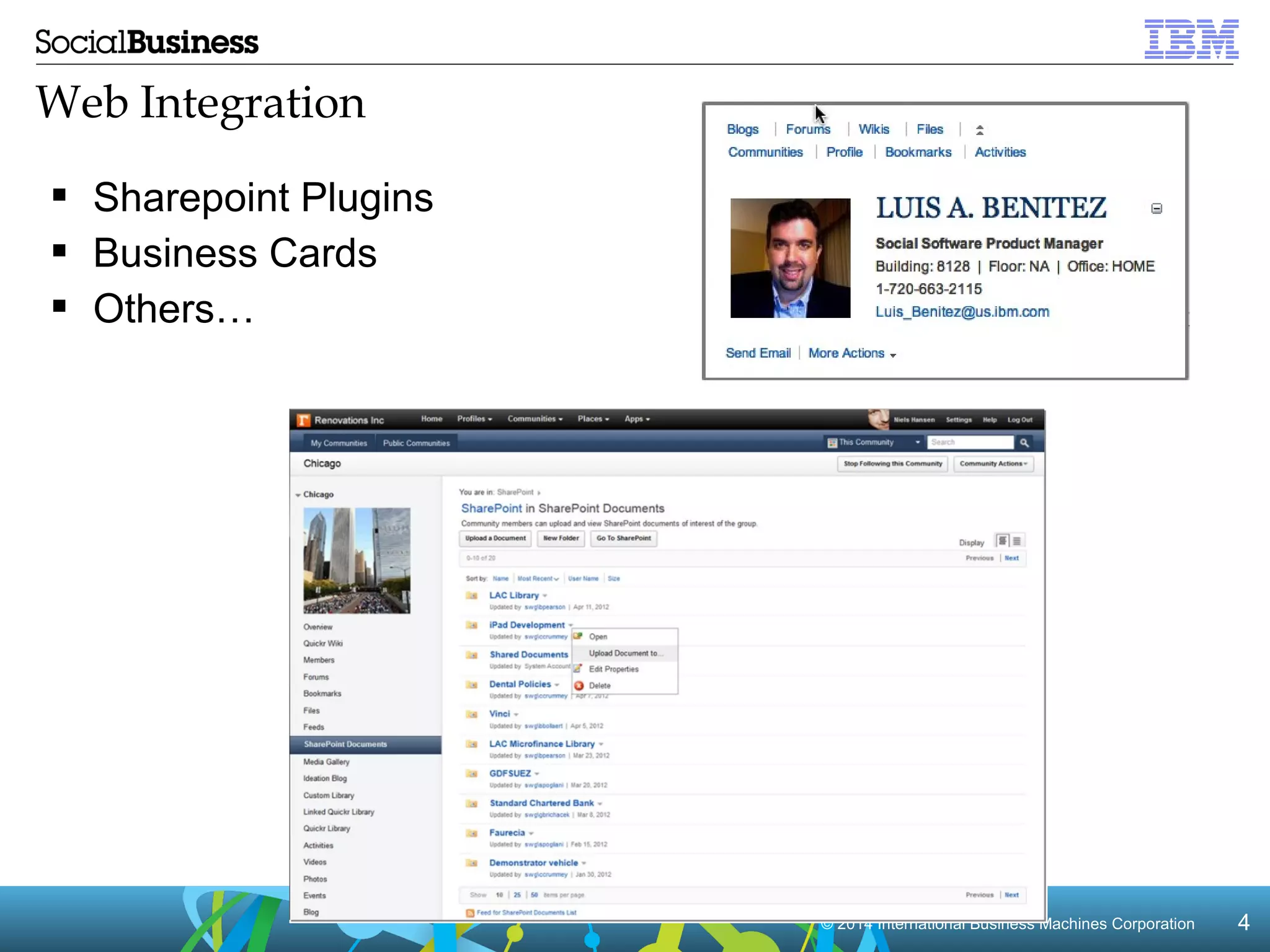Open Feed for SharePoint Documents List
The width and height of the screenshot is (1270, 952).
click(x=526, y=913)
